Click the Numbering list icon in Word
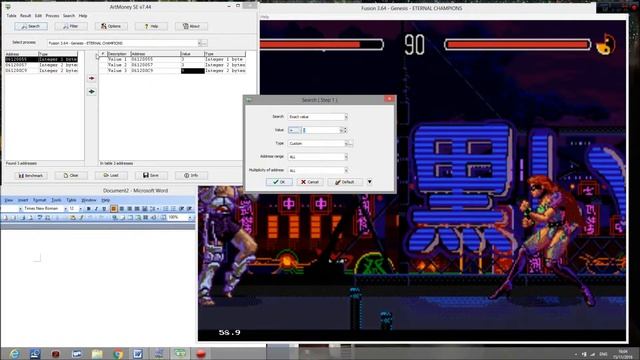Image resolution: width=640 pixels, height=360 pixels. (x=166, y=209)
